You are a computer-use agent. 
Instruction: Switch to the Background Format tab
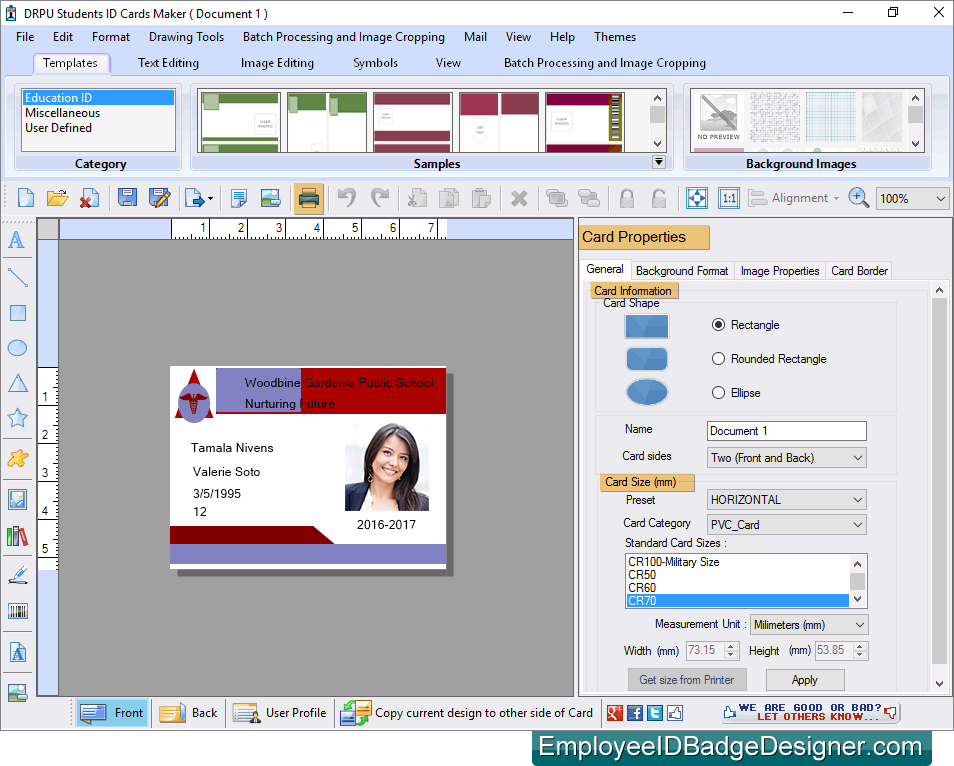point(681,270)
